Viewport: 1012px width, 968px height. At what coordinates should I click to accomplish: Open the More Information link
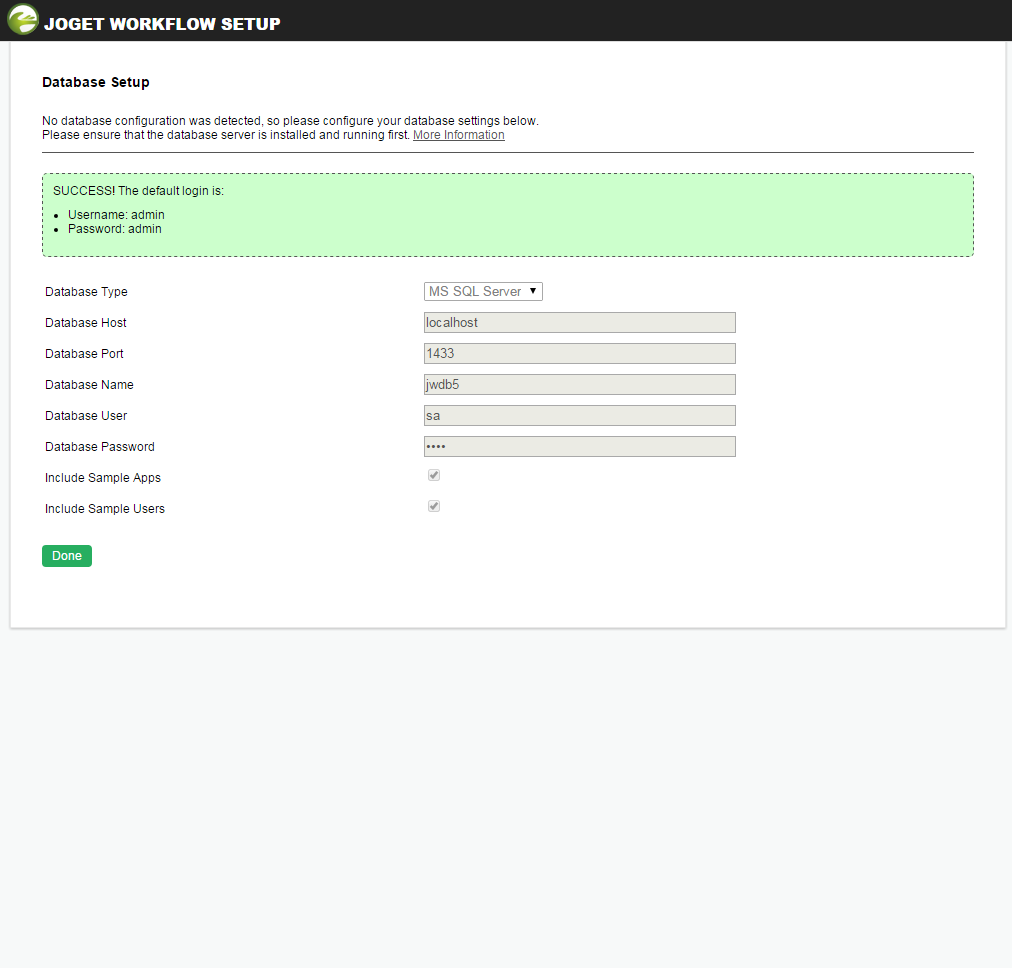pyautogui.click(x=459, y=135)
